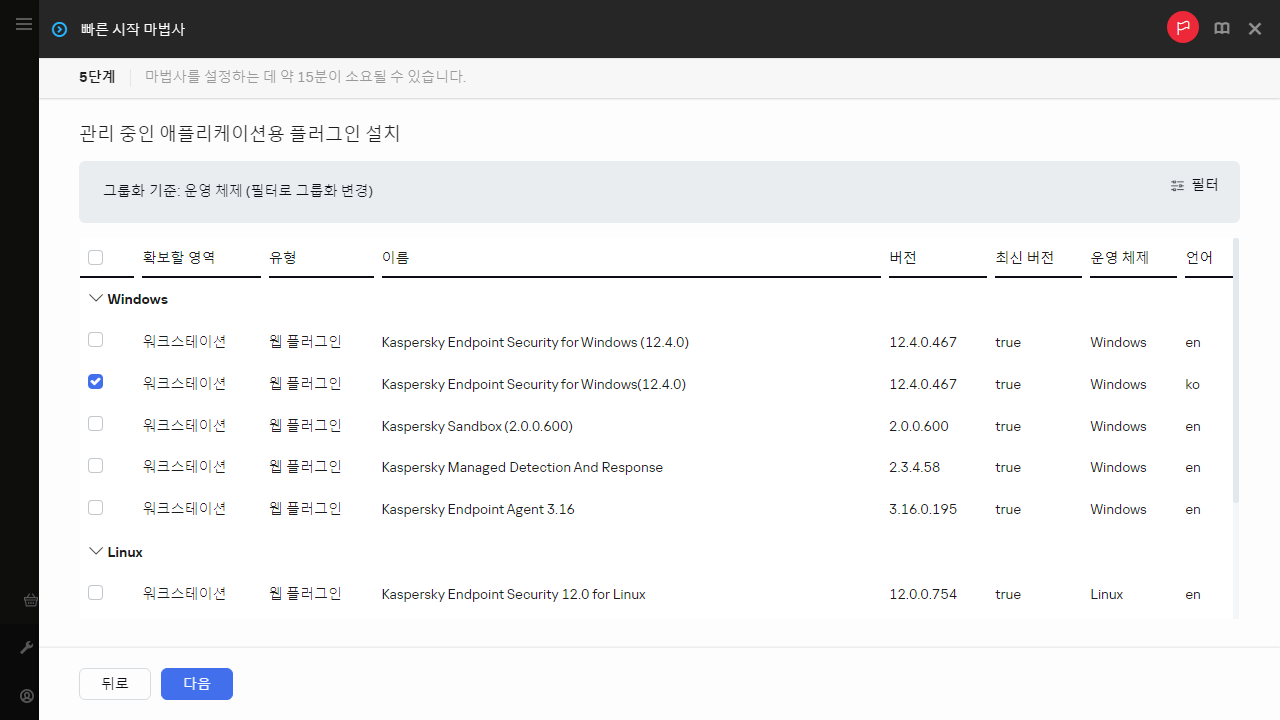The height and width of the screenshot is (720, 1280).
Task: Collapse the Windows plugin group
Action: (x=96, y=297)
